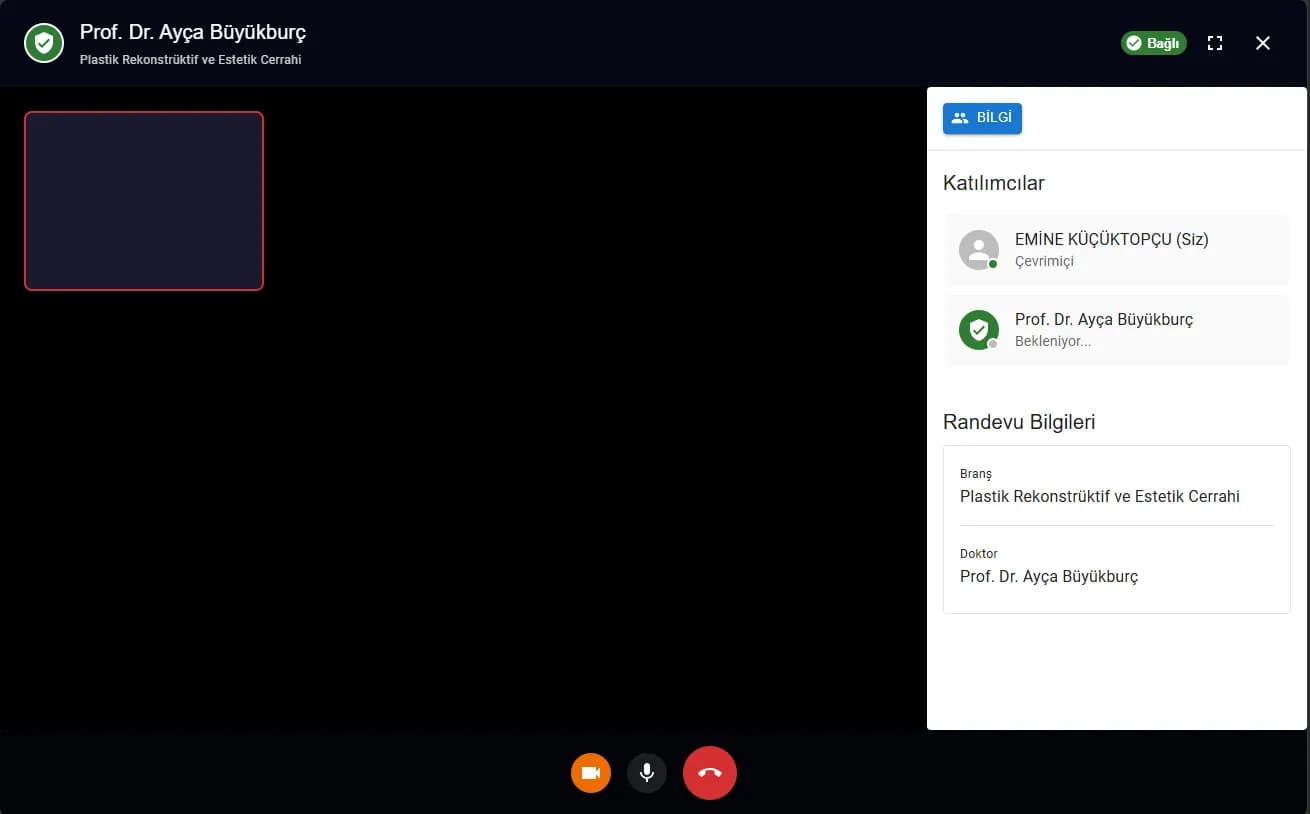
Task: Select the self-view video thumbnail
Action: point(144,201)
